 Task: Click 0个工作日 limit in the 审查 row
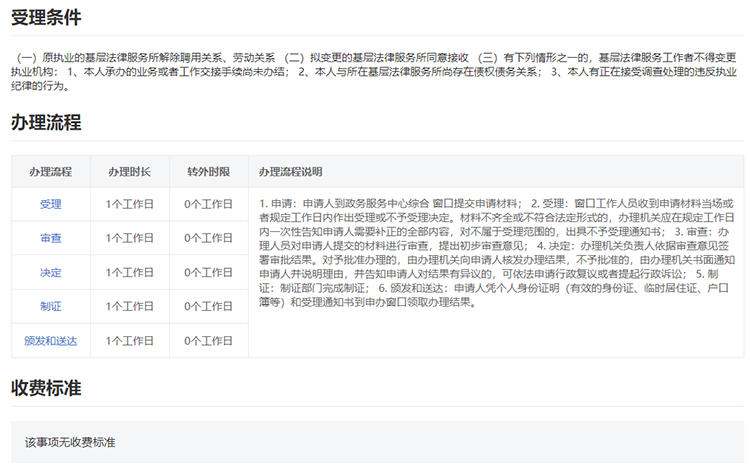pyautogui.click(x=209, y=238)
